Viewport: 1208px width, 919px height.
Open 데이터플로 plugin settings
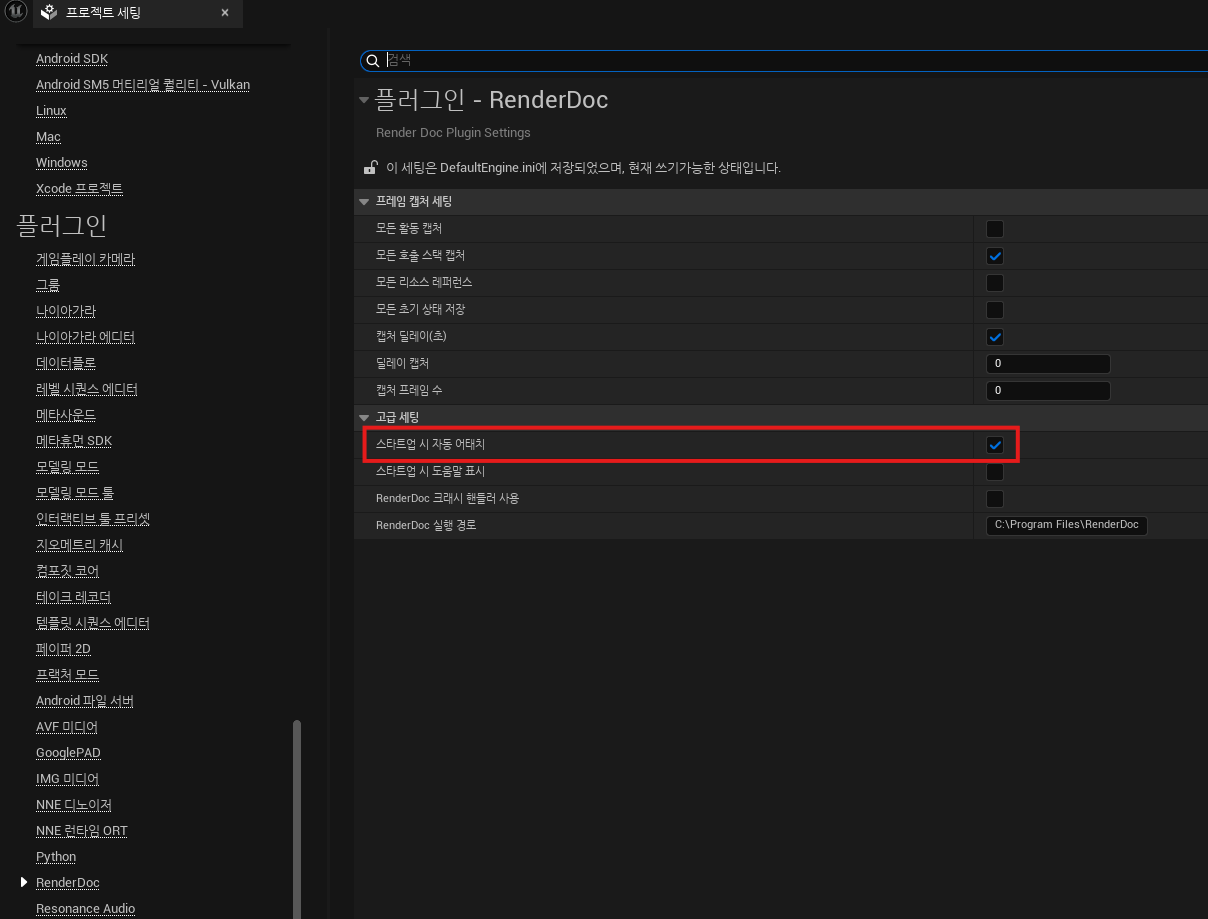coord(66,363)
